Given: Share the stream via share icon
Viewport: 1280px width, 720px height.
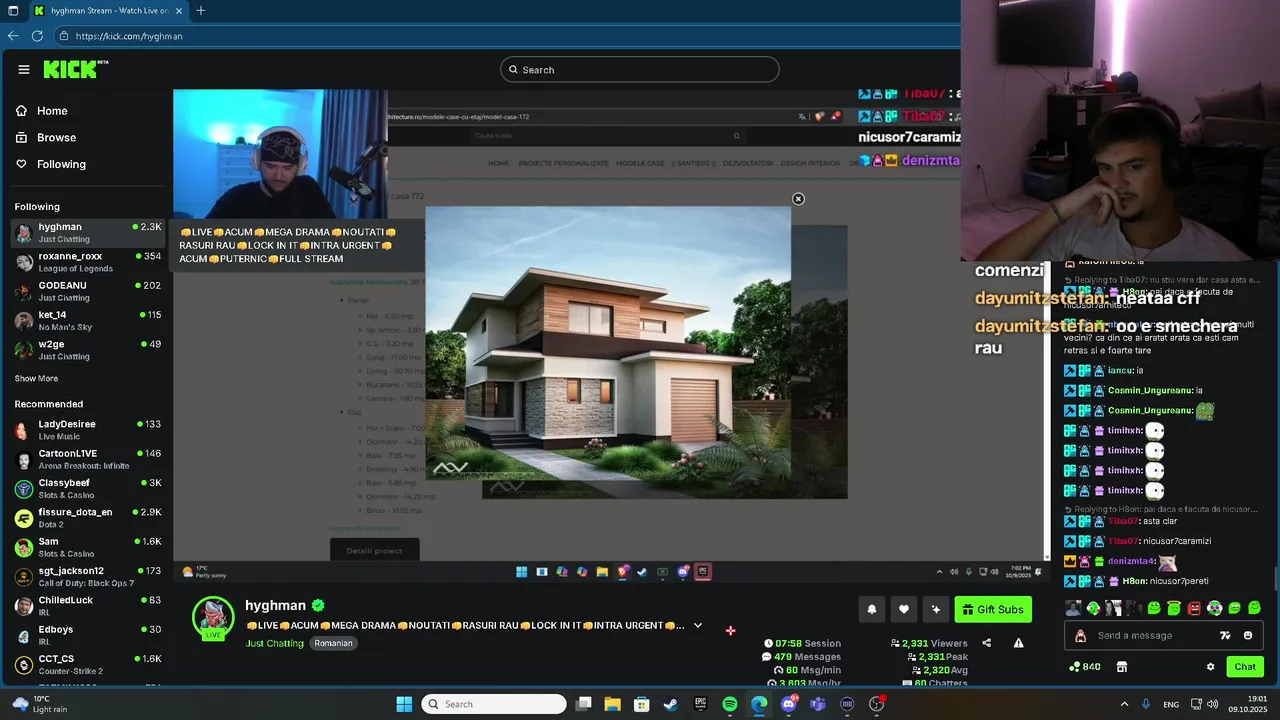Looking at the screenshot, I should click(x=986, y=643).
